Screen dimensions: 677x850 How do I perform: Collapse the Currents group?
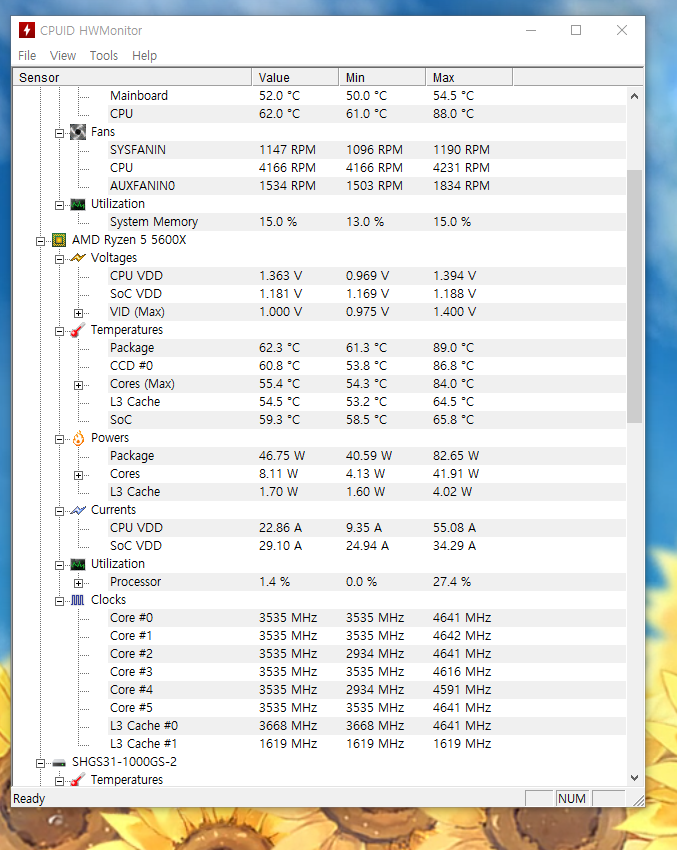click(x=60, y=511)
